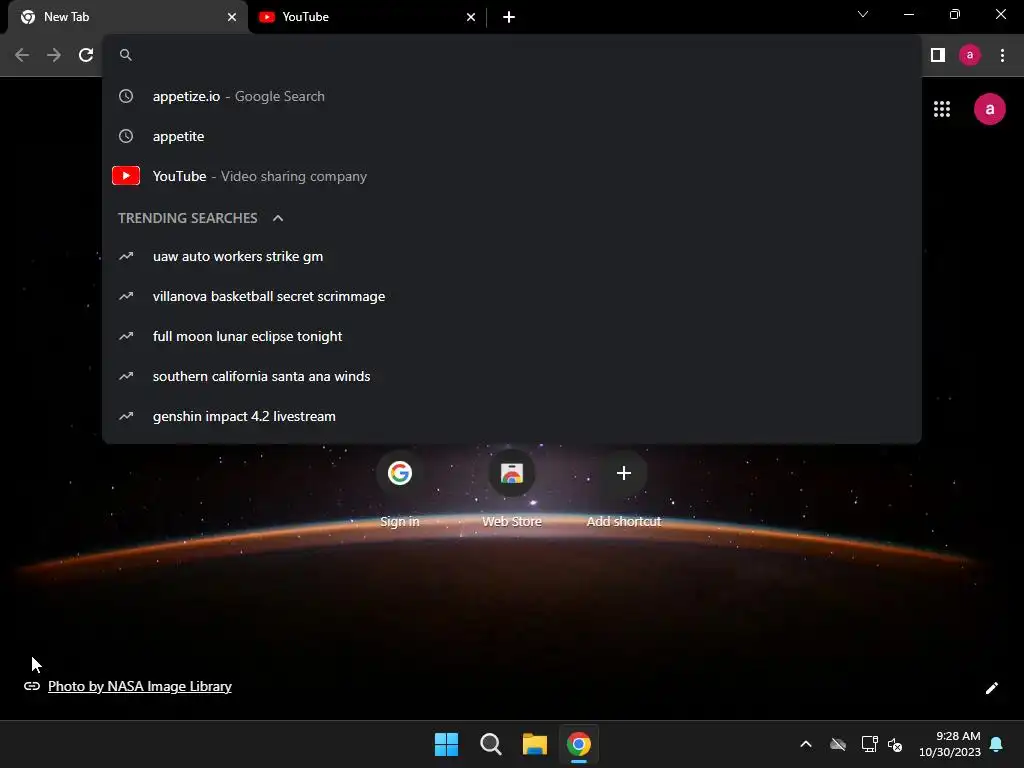
Task: Minimize the Chrome window
Action: [908, 14]
